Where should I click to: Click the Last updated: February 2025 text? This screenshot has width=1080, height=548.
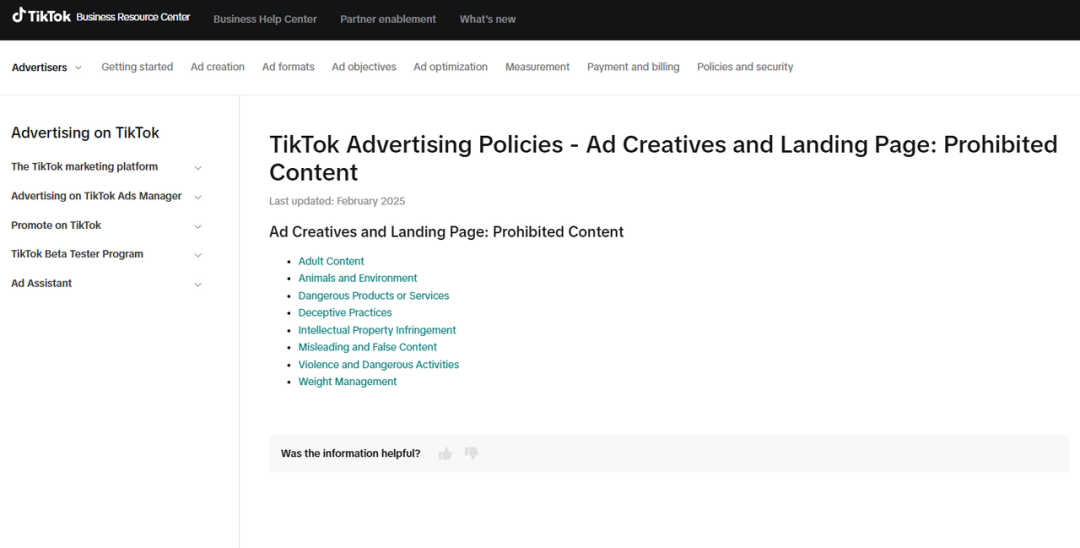coord(337,201)
